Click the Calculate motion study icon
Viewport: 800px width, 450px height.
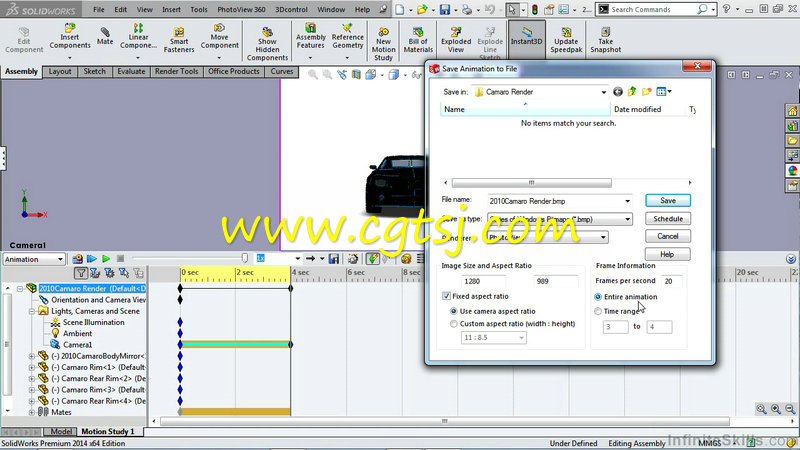[x=78, y=259]
